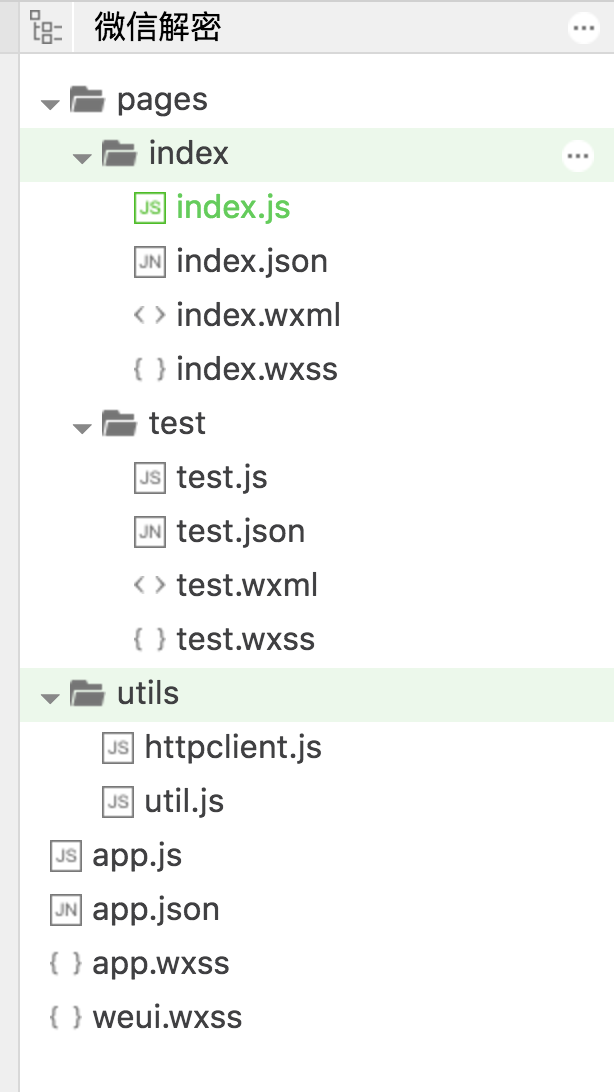The height and width of the screenshot is (1092, 614).
Task: Open util.js file
Action: coord(184,802)
